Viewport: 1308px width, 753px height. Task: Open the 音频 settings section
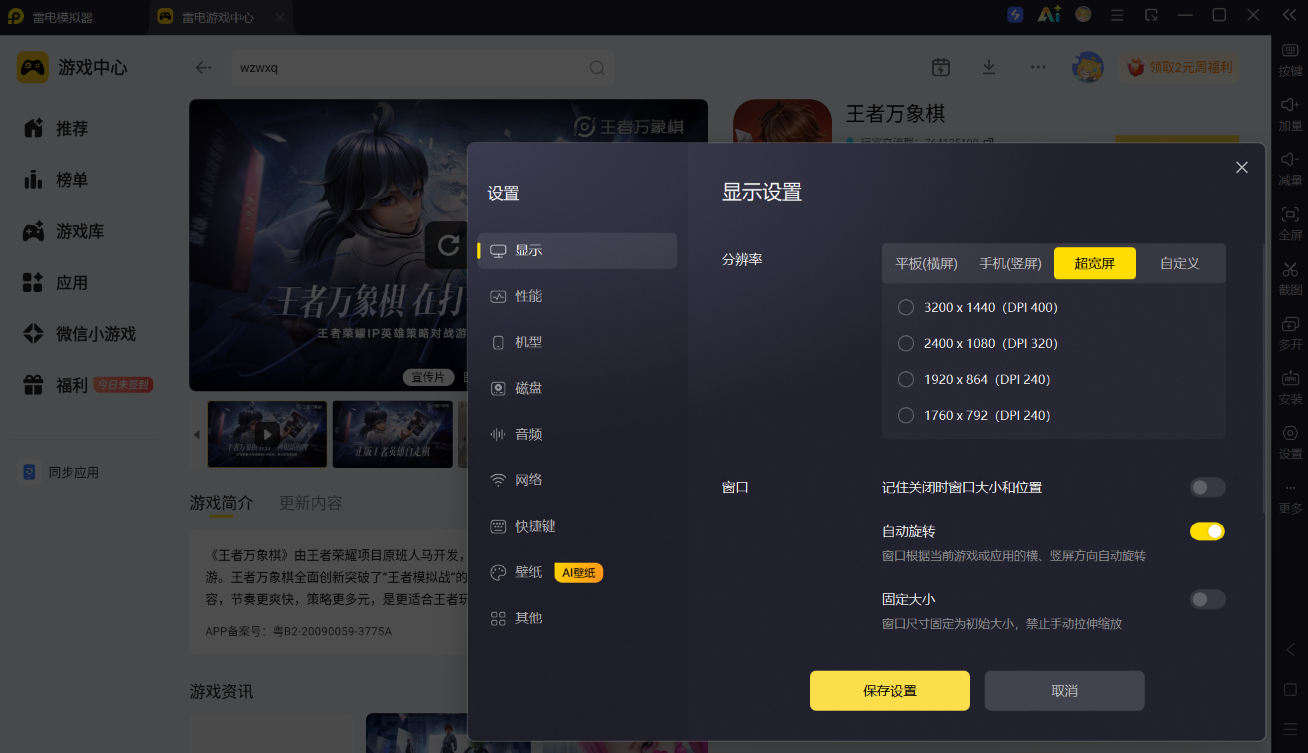click(x=577, y=434)
